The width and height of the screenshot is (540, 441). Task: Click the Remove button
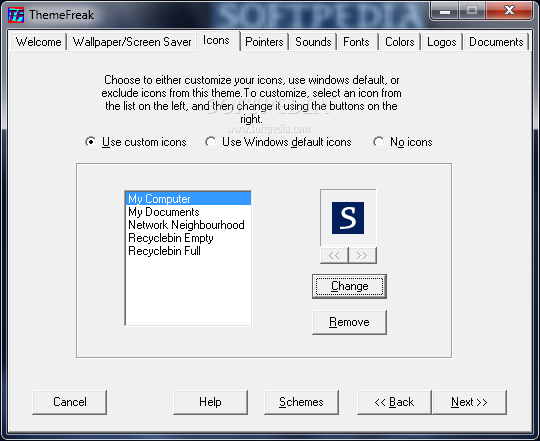click(350, 322)
